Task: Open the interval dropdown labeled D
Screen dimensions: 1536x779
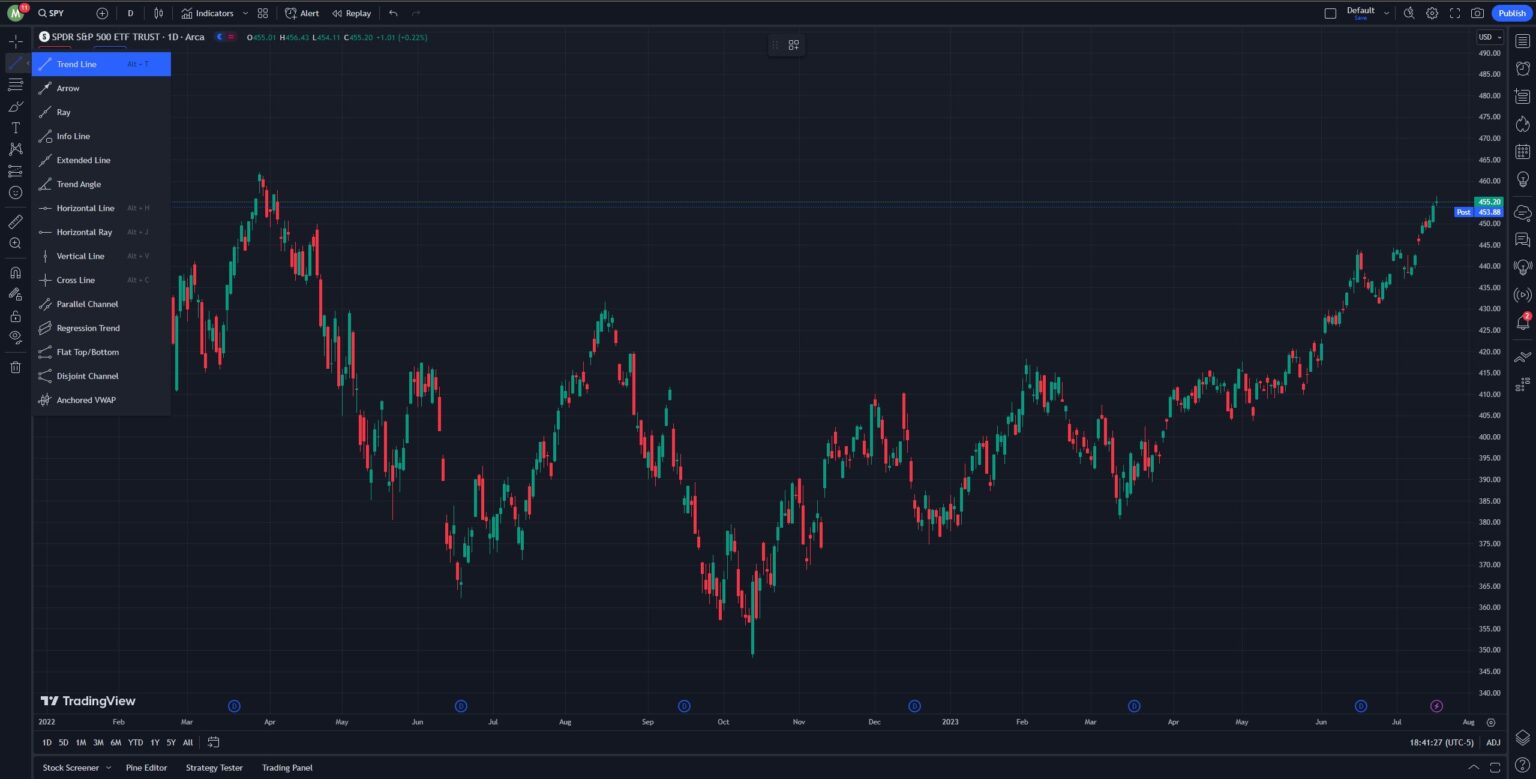Action: click(x=130, y=13)
